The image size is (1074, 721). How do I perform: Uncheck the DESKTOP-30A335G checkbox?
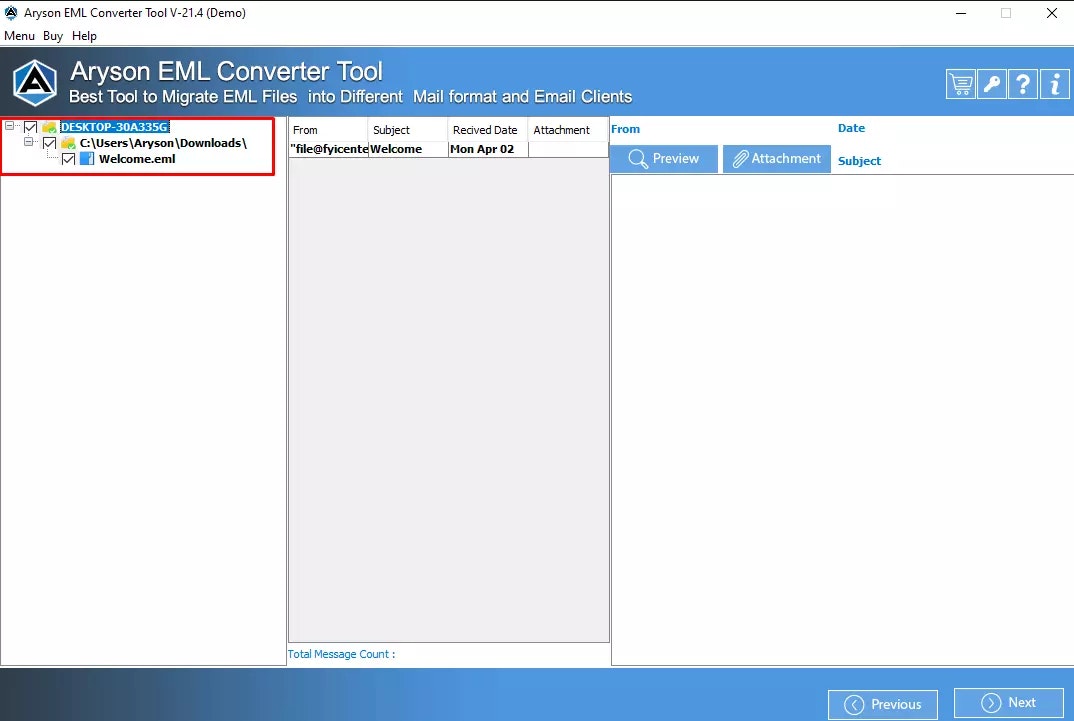coord(30,127)
